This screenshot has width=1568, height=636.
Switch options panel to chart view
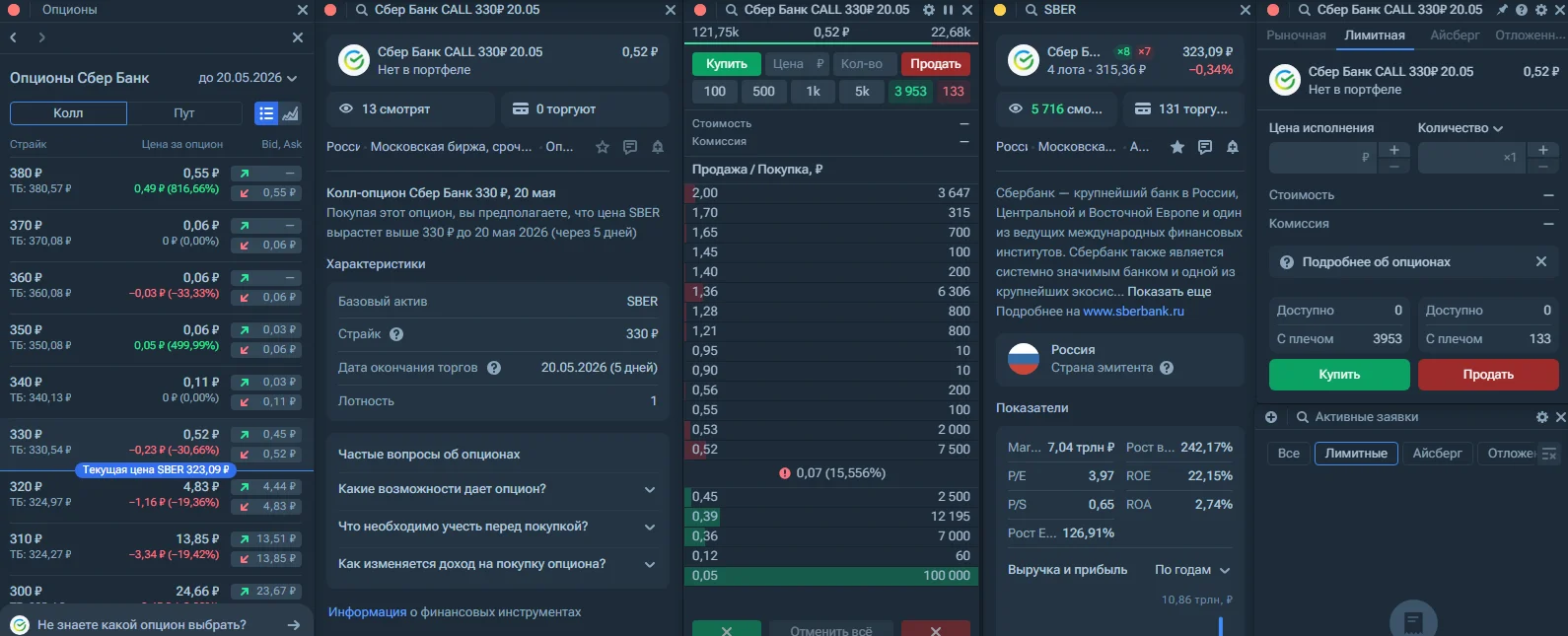click(x=290, y=113)
